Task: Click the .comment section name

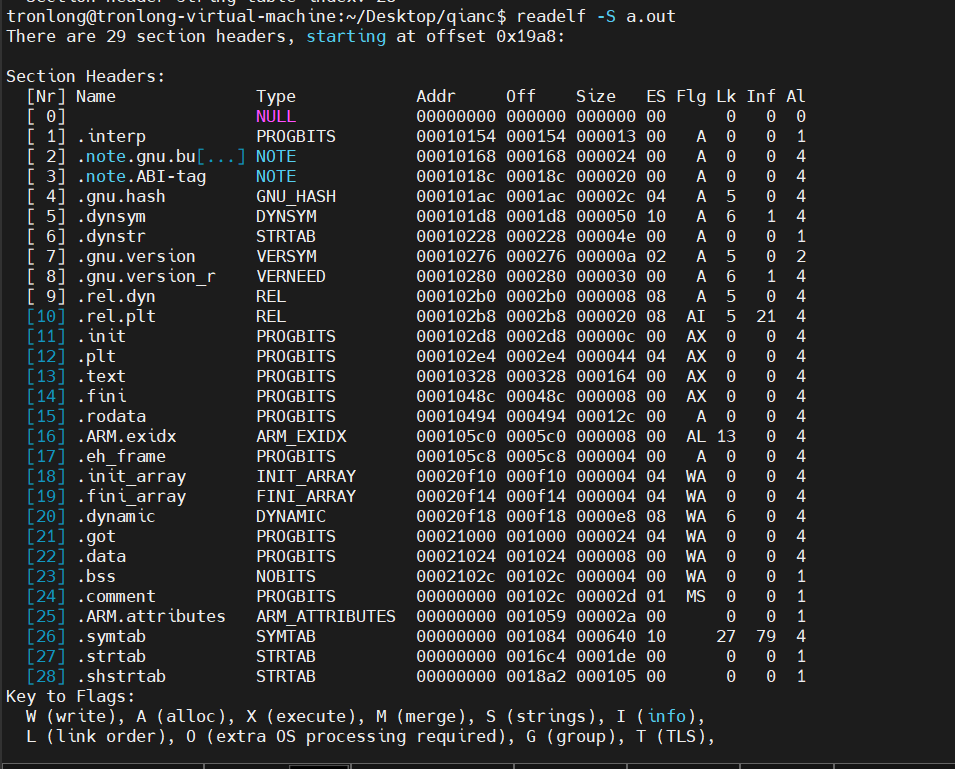Action: 116,596
